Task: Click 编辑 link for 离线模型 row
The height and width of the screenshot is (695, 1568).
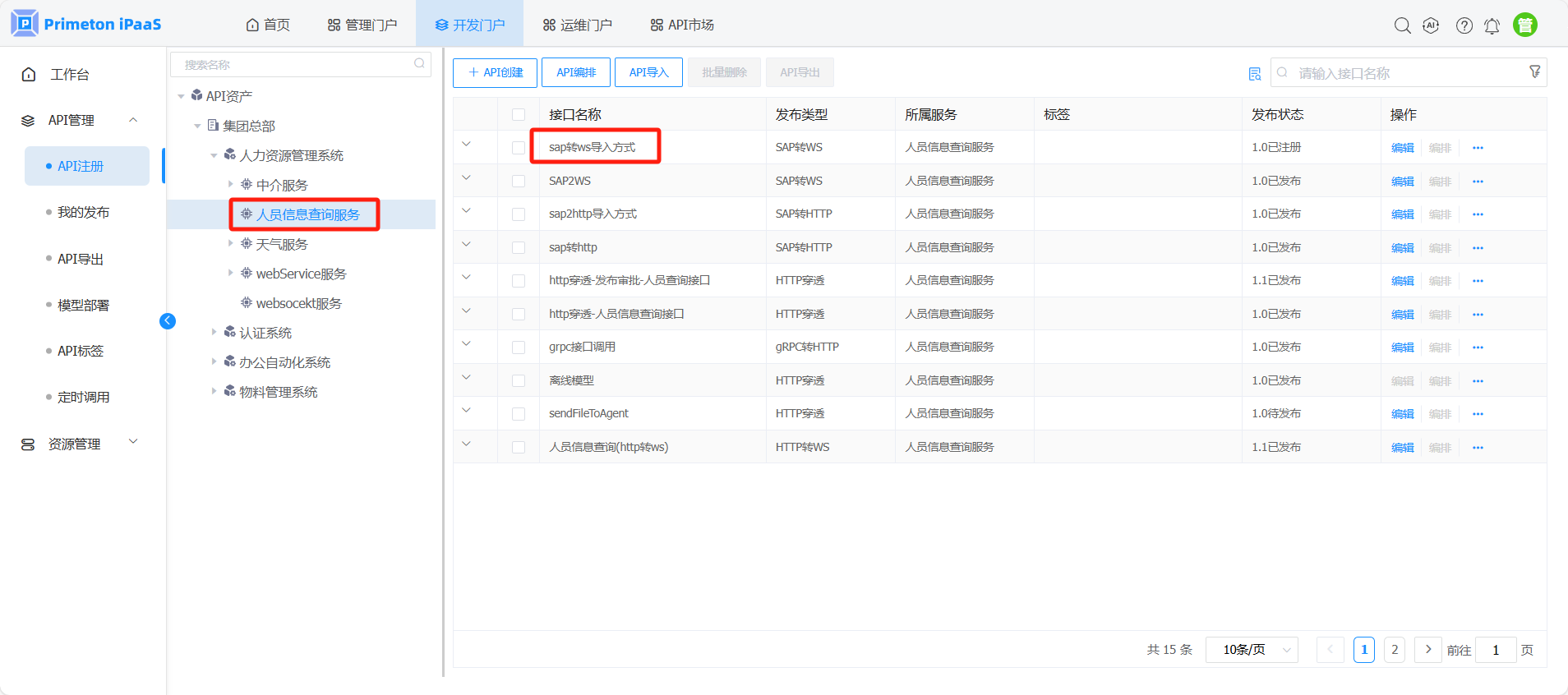Action: tap(1402, 381)
